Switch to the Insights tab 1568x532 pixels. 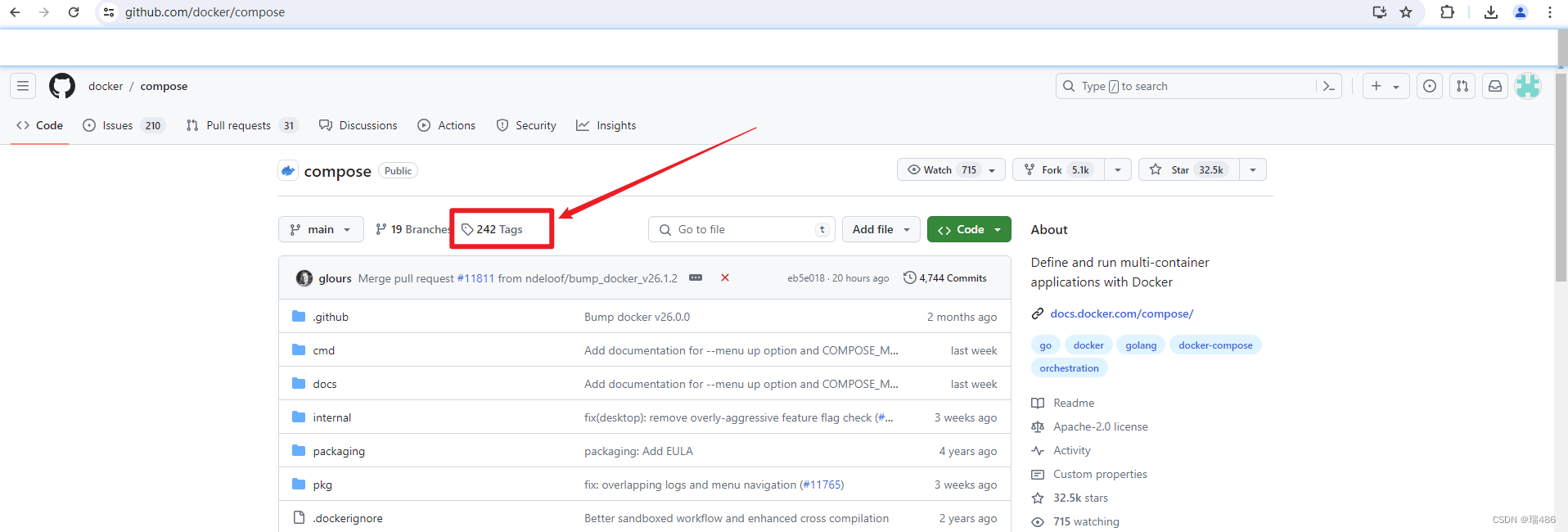[606, 125]
